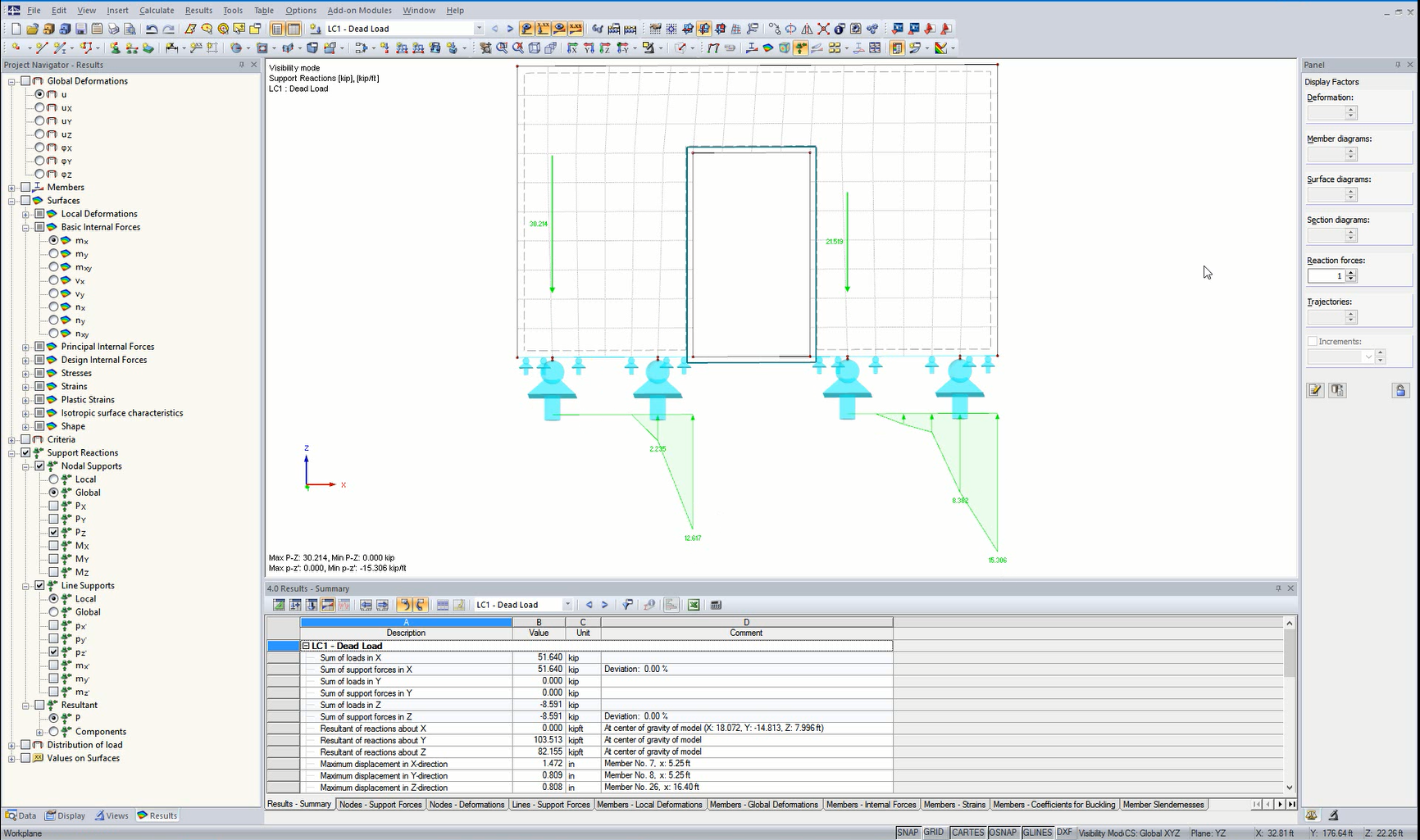Image resolution: width=1420 pixels, height=840 pixels.
Task: Open the Results menu
Action: (x=198, y=11)
